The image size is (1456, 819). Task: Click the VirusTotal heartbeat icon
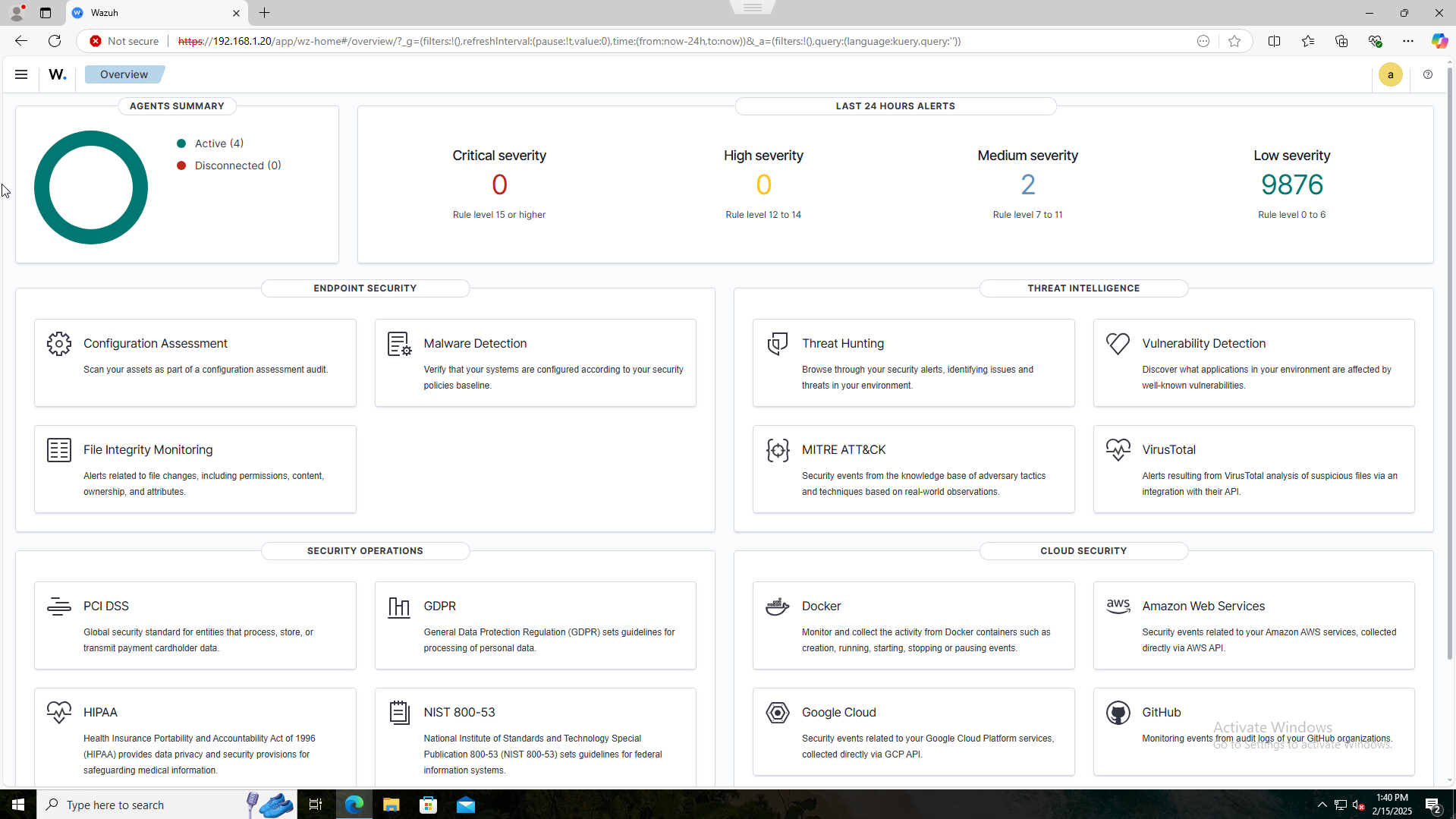[x=1118, y=450]
